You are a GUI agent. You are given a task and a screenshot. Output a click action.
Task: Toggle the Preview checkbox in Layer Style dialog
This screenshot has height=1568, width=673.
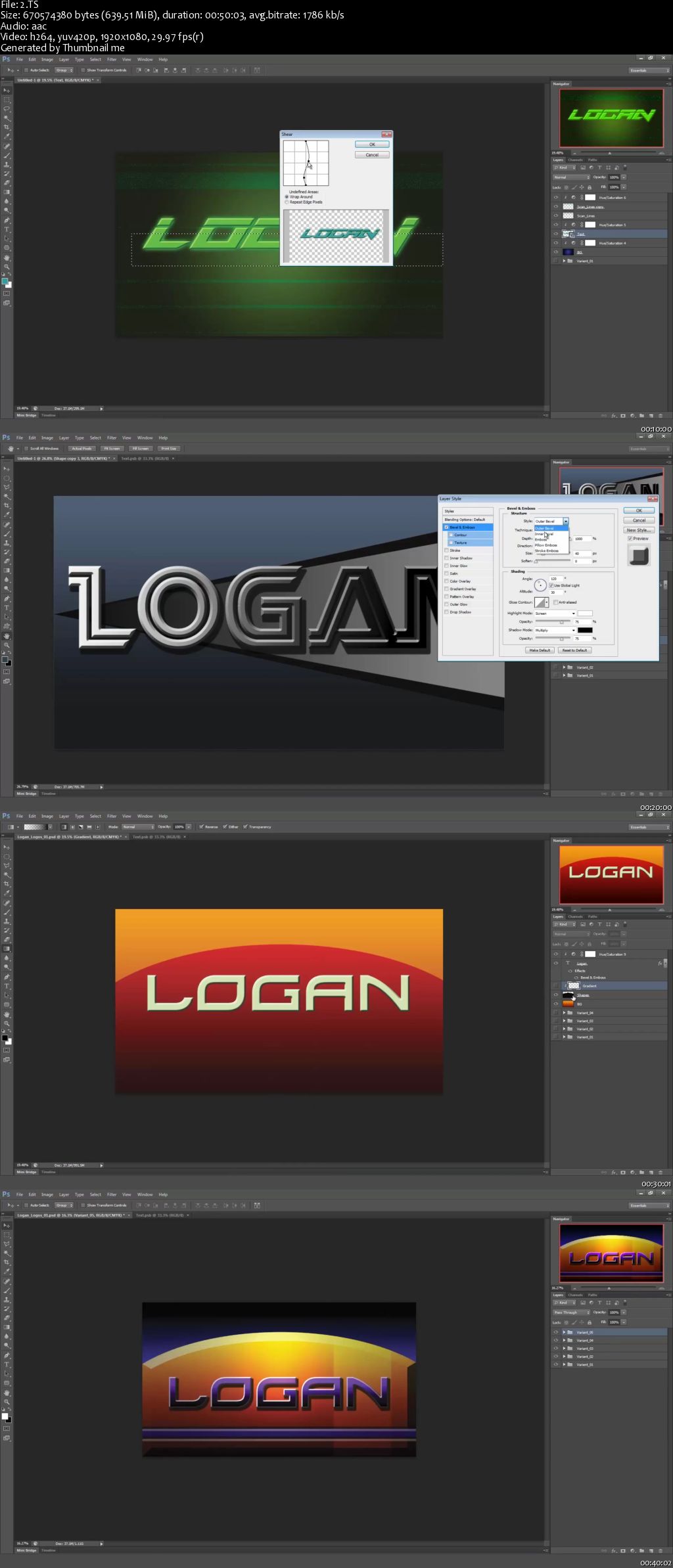(x=630, y=539)
